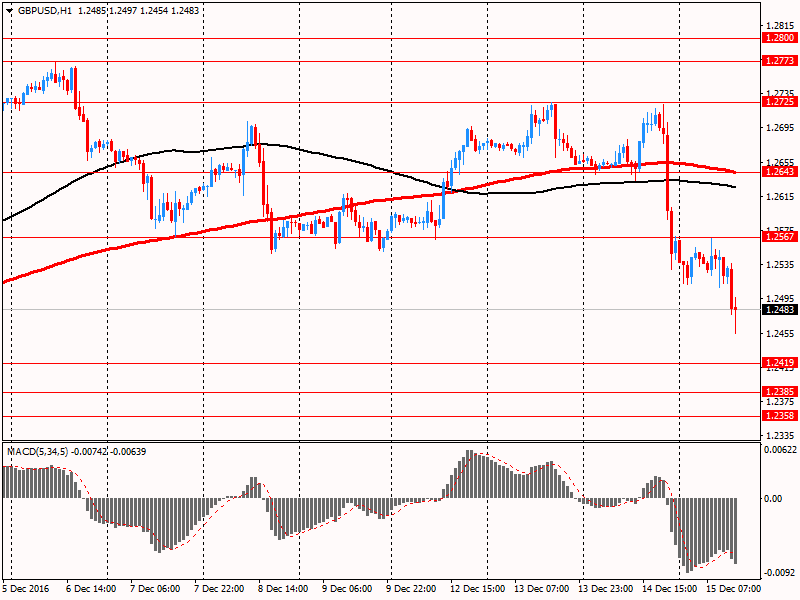Click the 1.2358 red price level label

click(x=779, y=416)
